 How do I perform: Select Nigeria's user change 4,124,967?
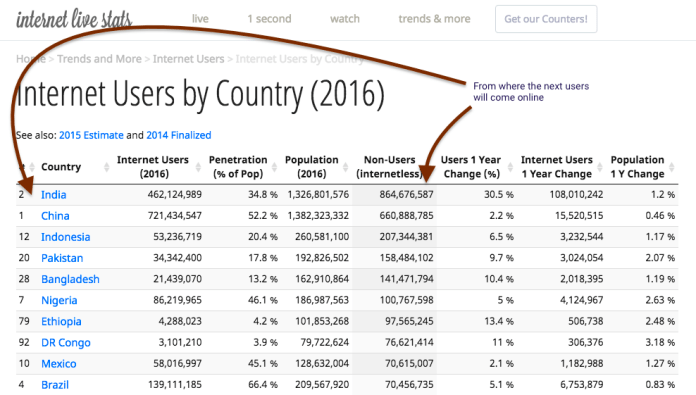point(581,300)
